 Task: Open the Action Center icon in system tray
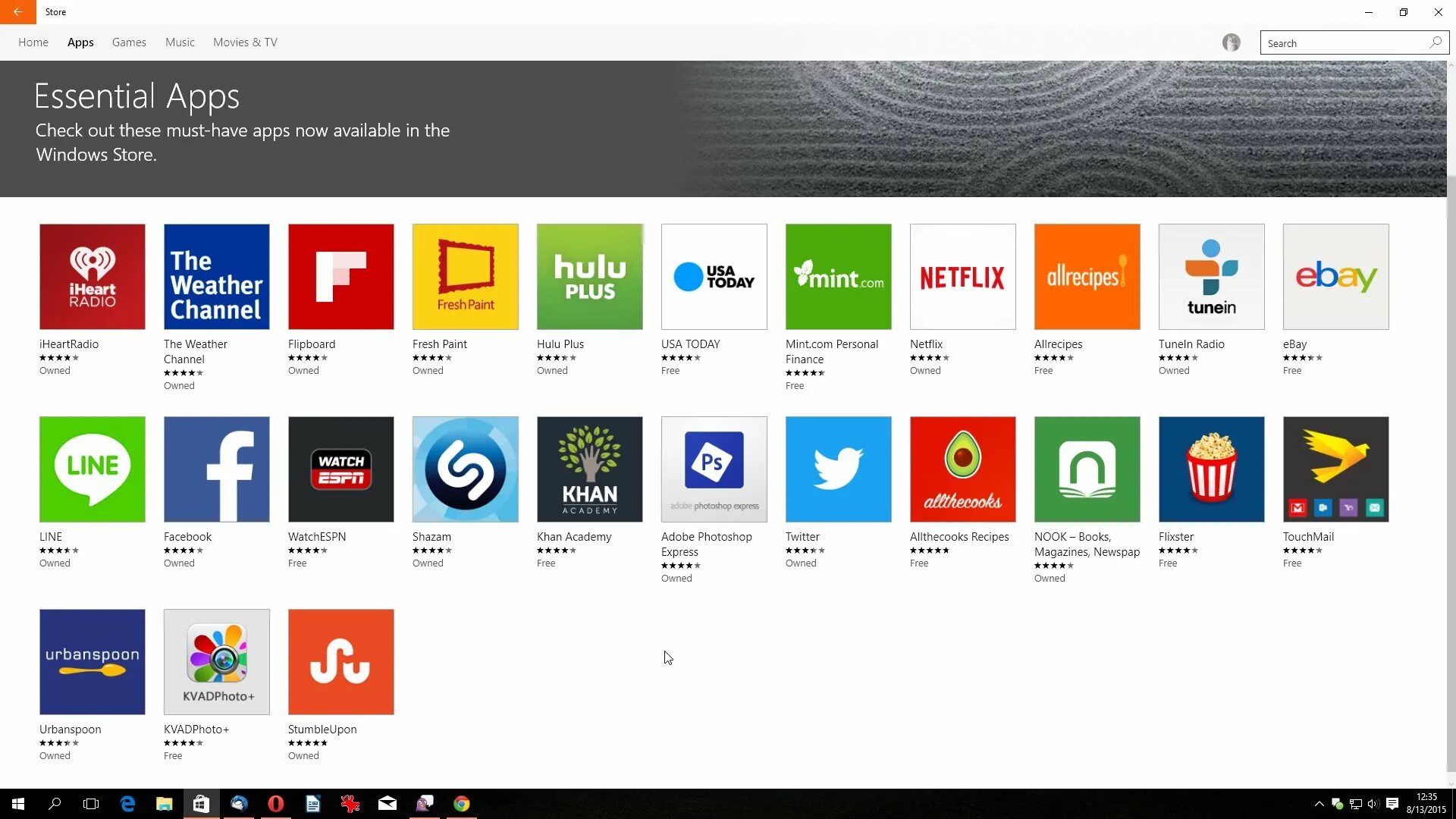(1393, 804)
